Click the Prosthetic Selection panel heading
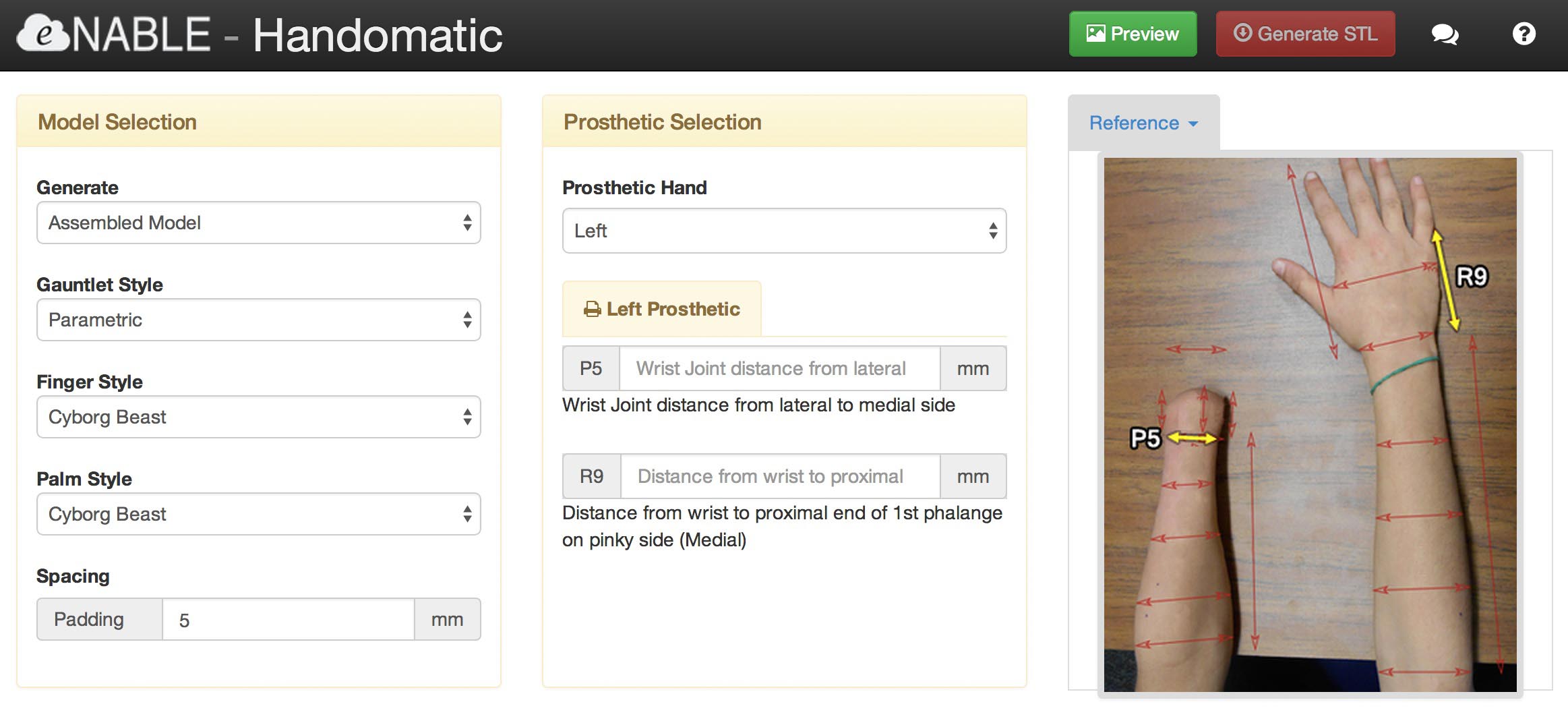This screenshot has width=1568, height=723. pos(663,122)
